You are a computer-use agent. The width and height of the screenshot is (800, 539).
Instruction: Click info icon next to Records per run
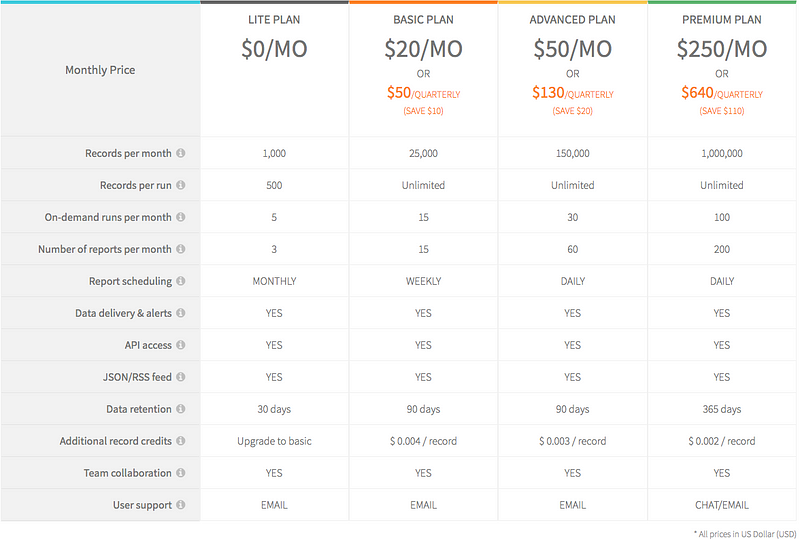pos(181,185)
